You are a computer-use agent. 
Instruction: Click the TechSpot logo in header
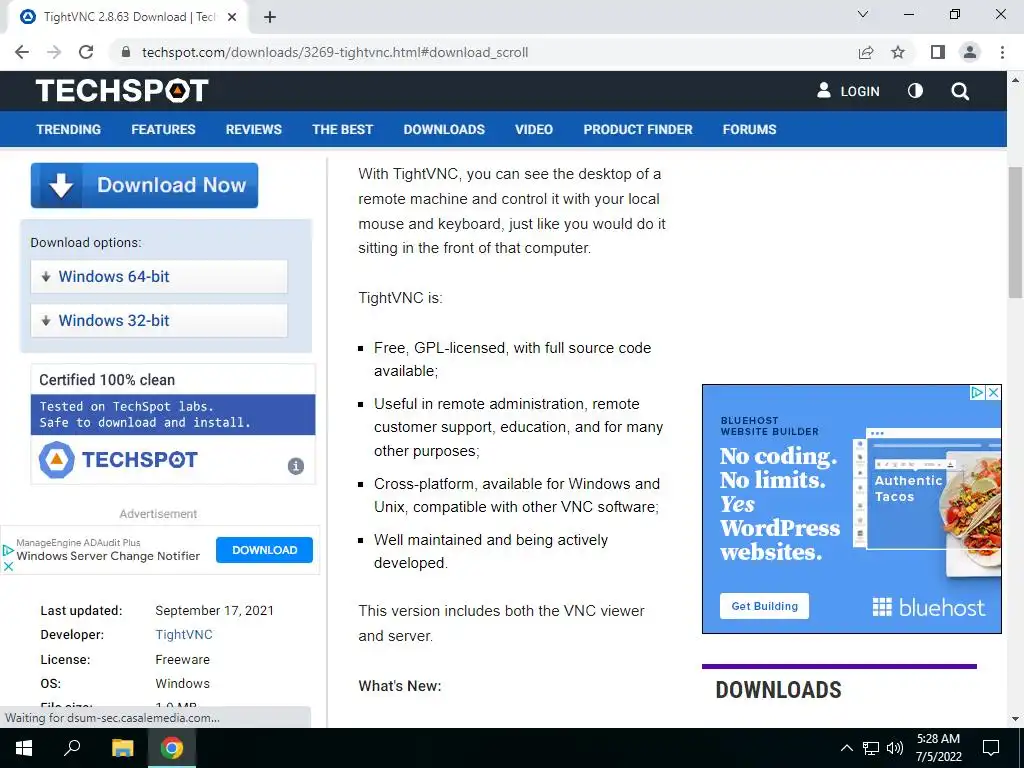click(122, 91)
